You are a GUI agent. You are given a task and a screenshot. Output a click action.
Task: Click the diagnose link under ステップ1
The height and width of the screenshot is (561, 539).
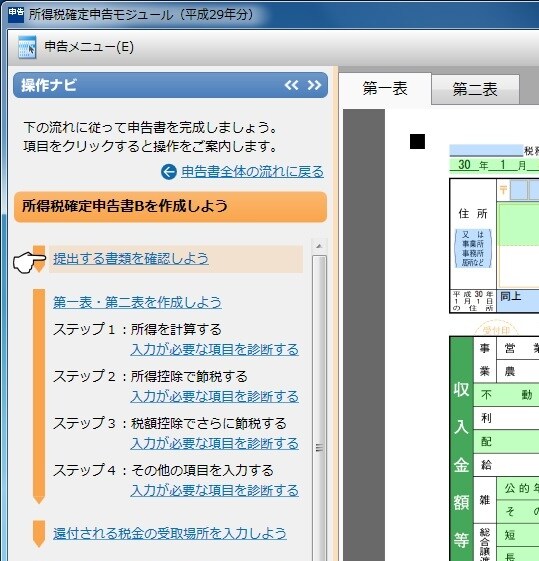click(215, 350)
